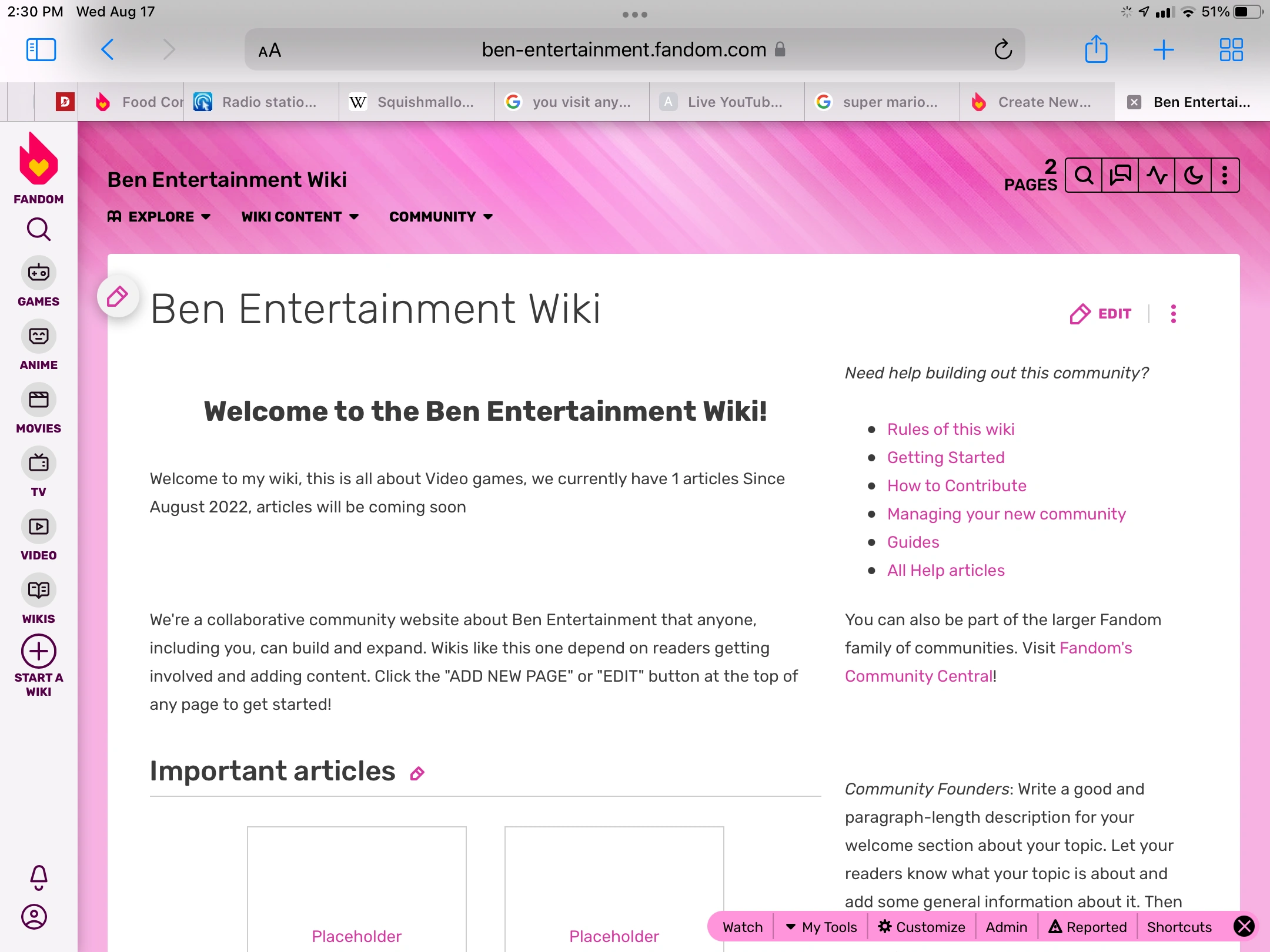Screen dimensions: 1270x952
Task: Toggle Safari sidebar panel
Action: [41, 50]
